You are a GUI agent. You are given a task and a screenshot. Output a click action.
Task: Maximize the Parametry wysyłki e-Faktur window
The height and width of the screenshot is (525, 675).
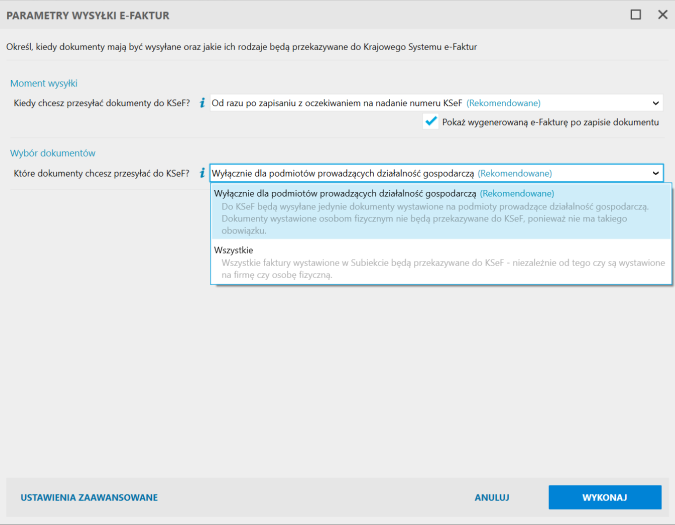point(636,15)
